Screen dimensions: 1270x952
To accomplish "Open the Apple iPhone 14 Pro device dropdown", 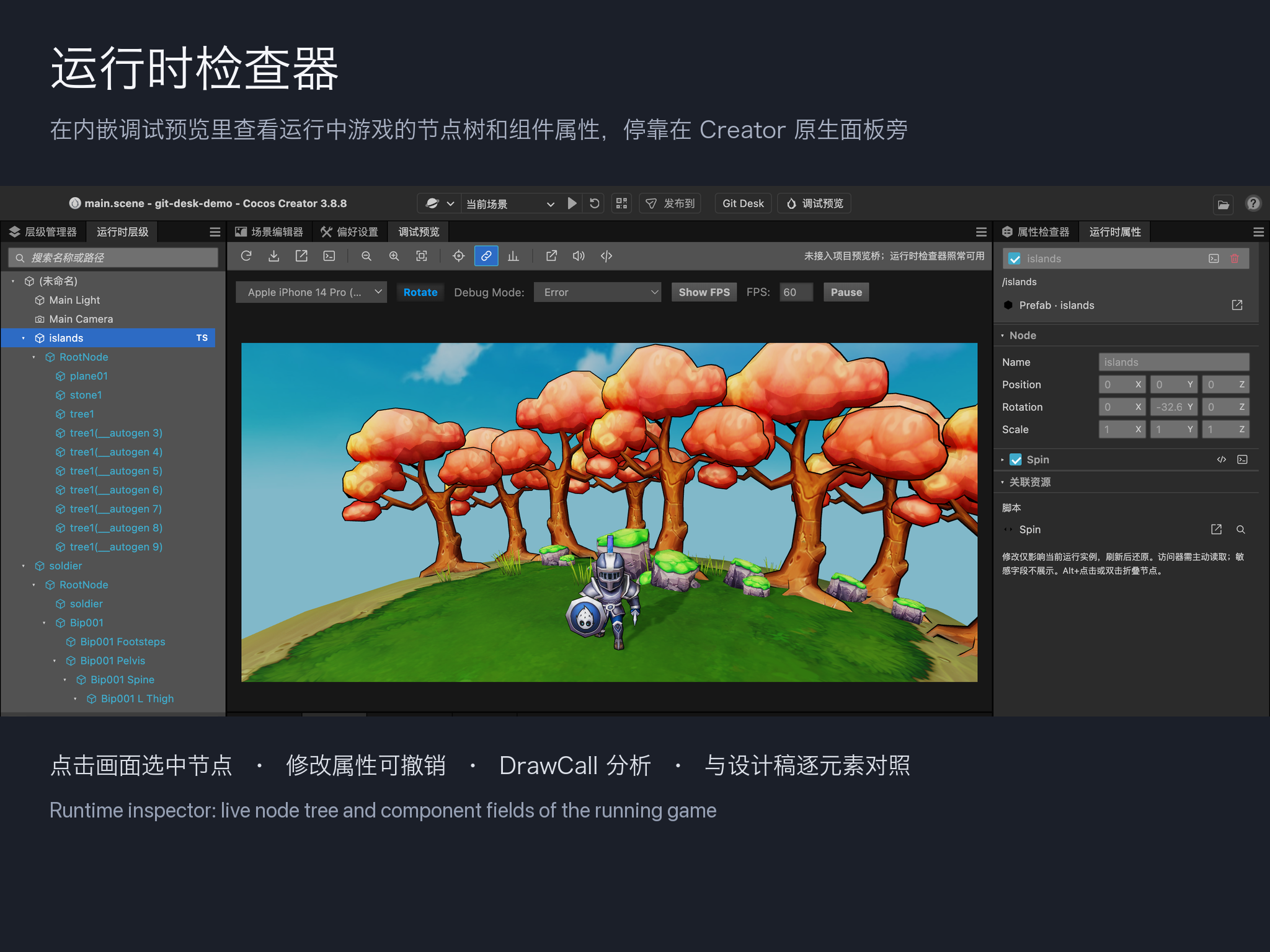I will point(311,292).
